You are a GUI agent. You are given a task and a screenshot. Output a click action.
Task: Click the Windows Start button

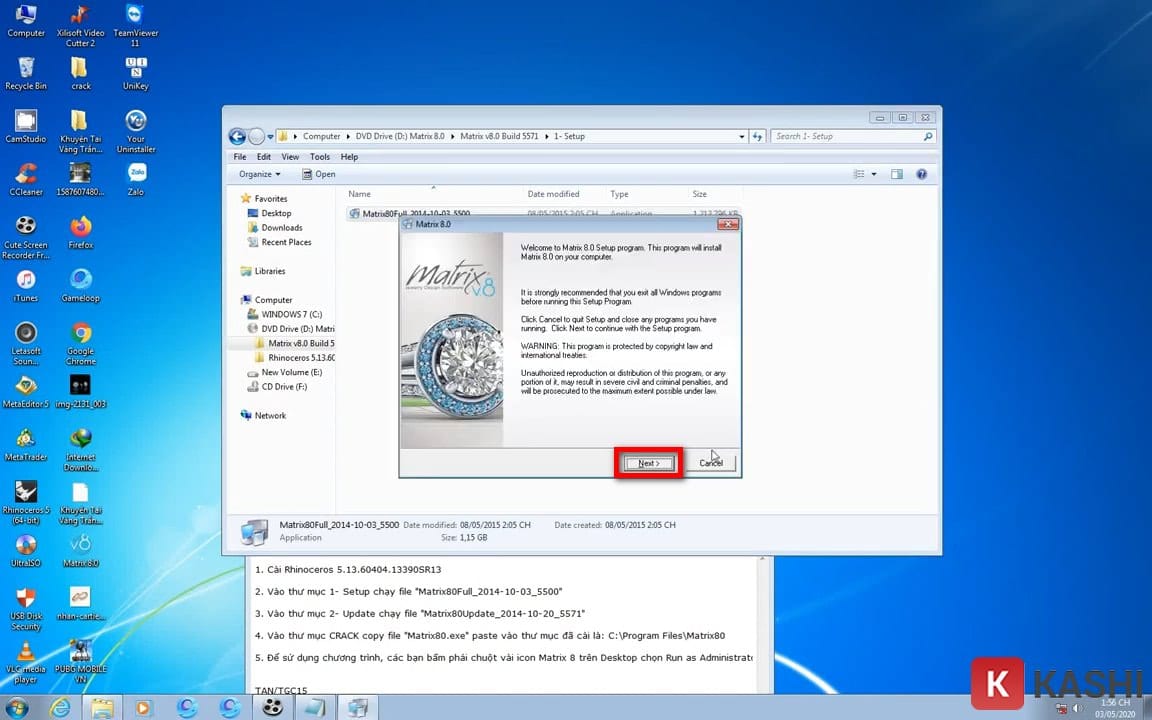pos(17,707)
